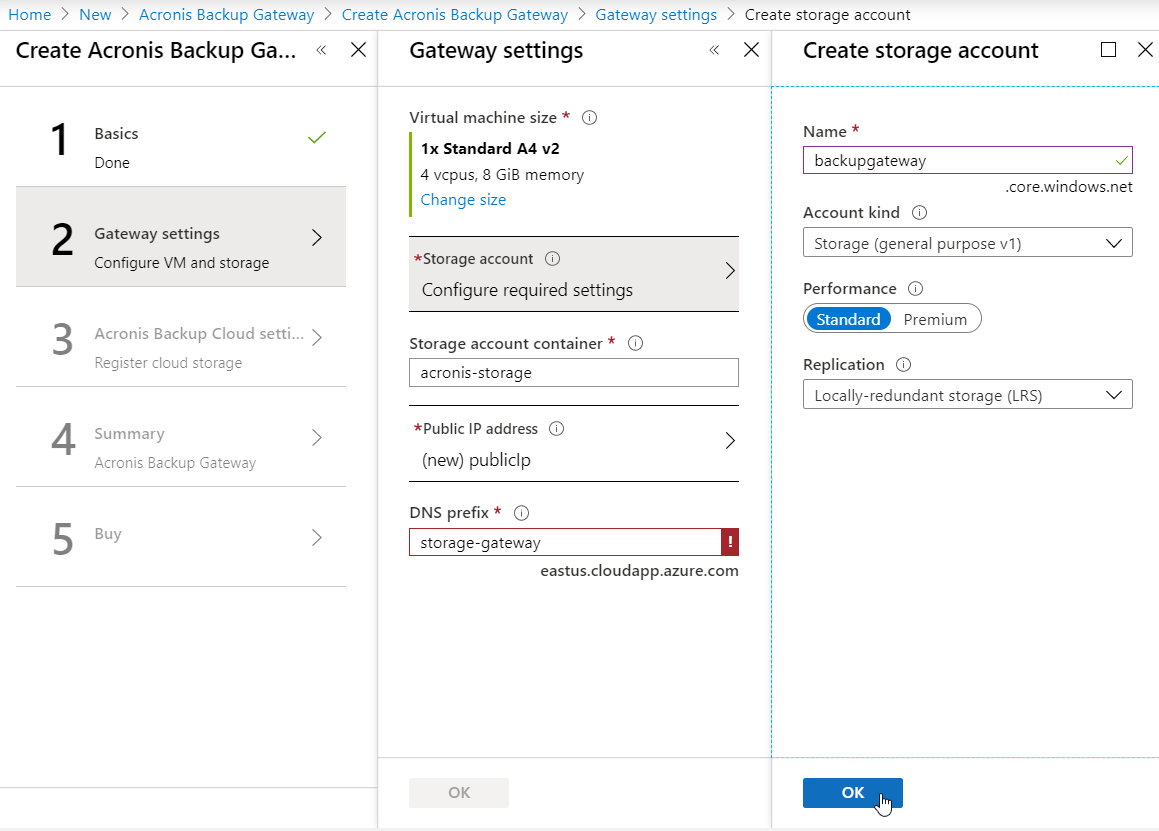Open Gateway settings breadcrumb

656,15
